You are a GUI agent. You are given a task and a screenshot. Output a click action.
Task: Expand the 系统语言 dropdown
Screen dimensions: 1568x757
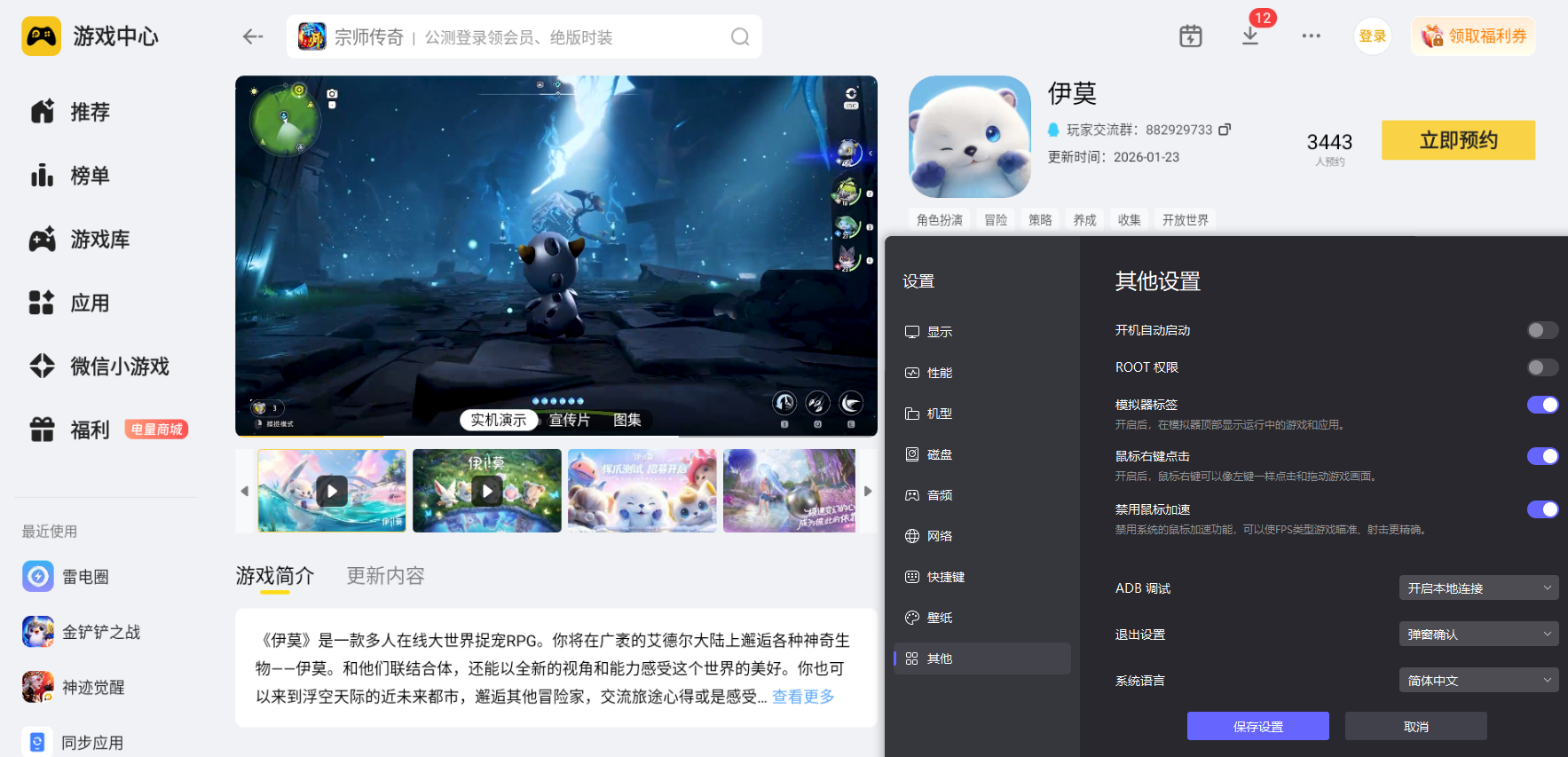click(1478, 680)
